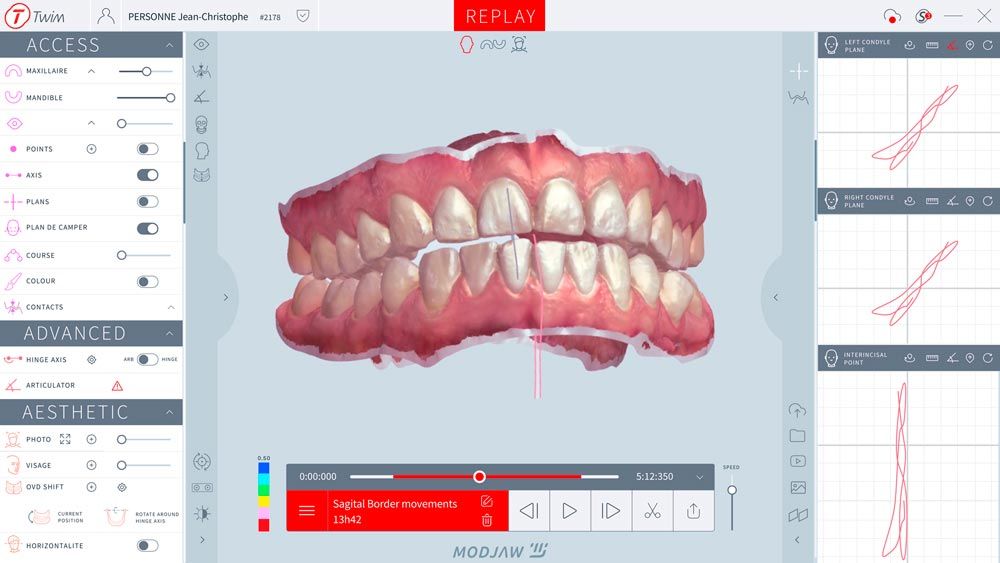Edit the Sagital Border movements recording name

pos(487,501)
